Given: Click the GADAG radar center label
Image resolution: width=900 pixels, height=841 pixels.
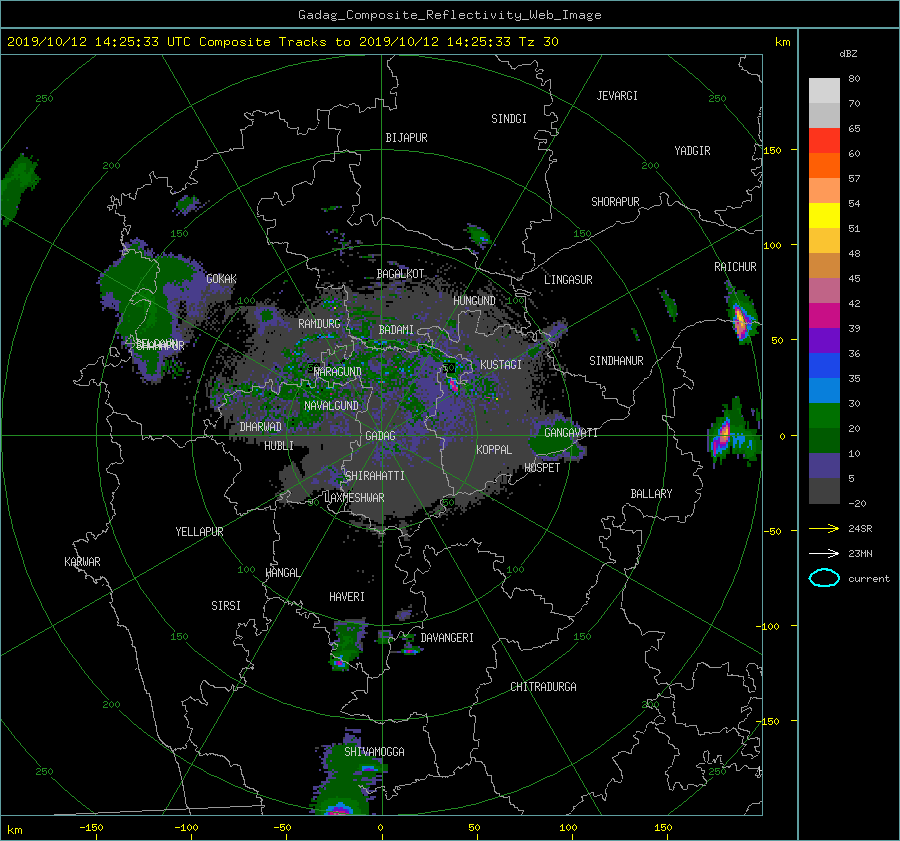Looking at the screenshot, I should tap(380, 436).
